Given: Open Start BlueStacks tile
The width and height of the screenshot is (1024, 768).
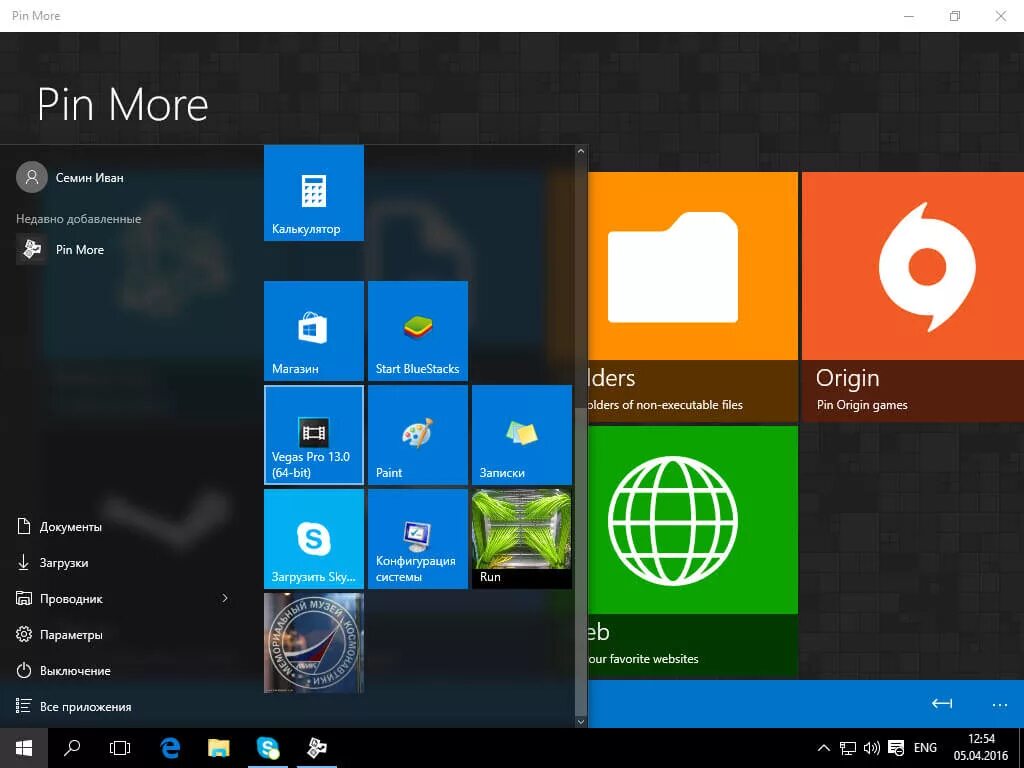Looking at the screenshot, I should (417, 330).
